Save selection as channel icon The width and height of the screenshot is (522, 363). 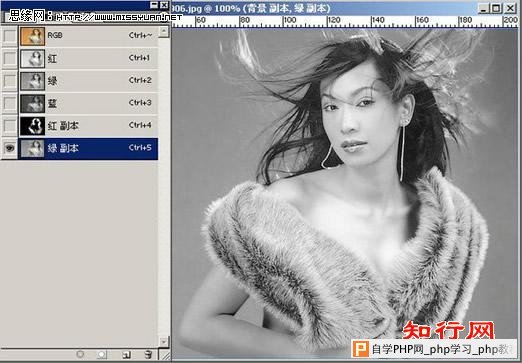point(102,354)
